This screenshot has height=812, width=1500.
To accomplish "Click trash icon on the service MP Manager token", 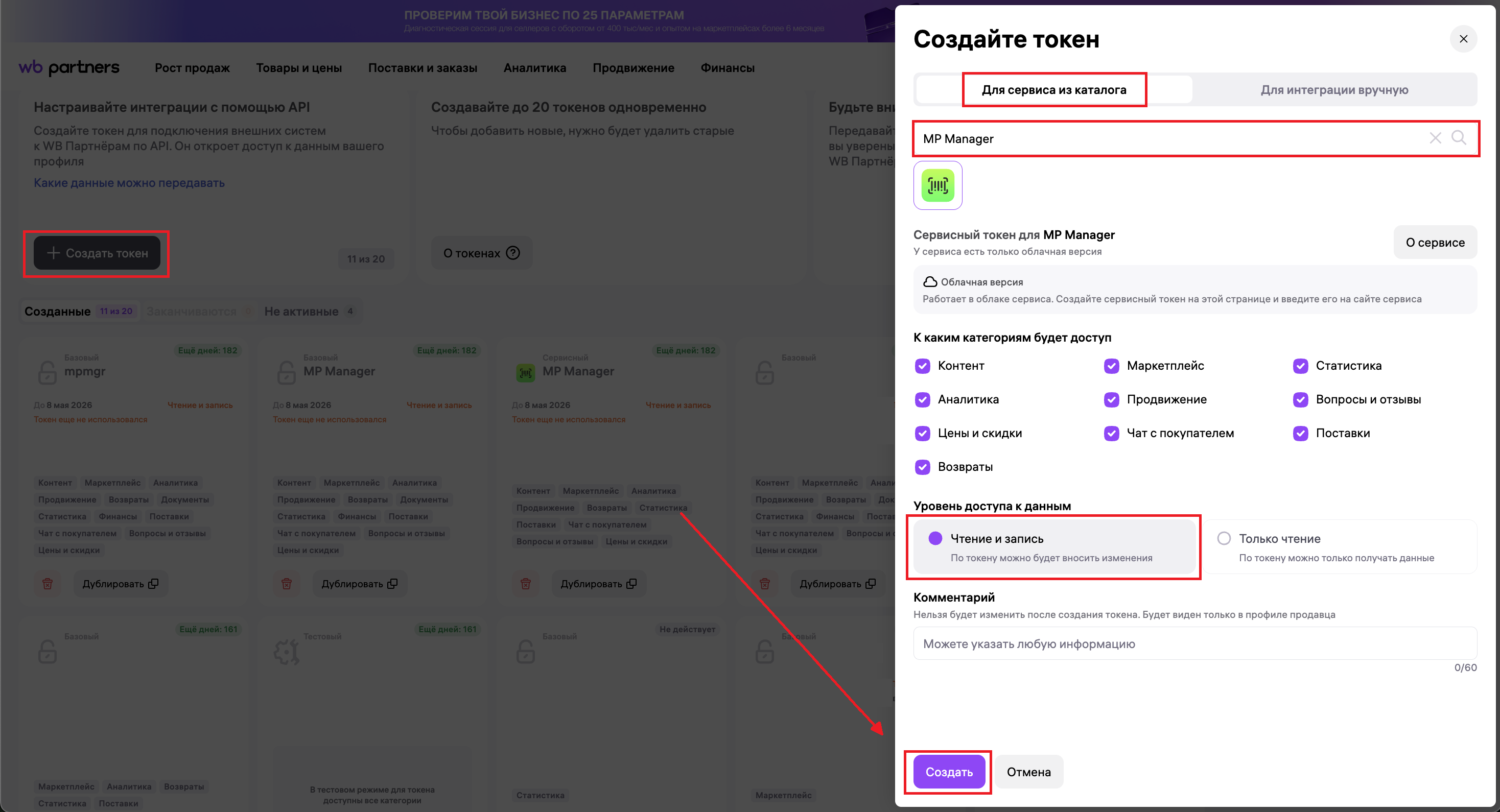I will click(525, 583).
